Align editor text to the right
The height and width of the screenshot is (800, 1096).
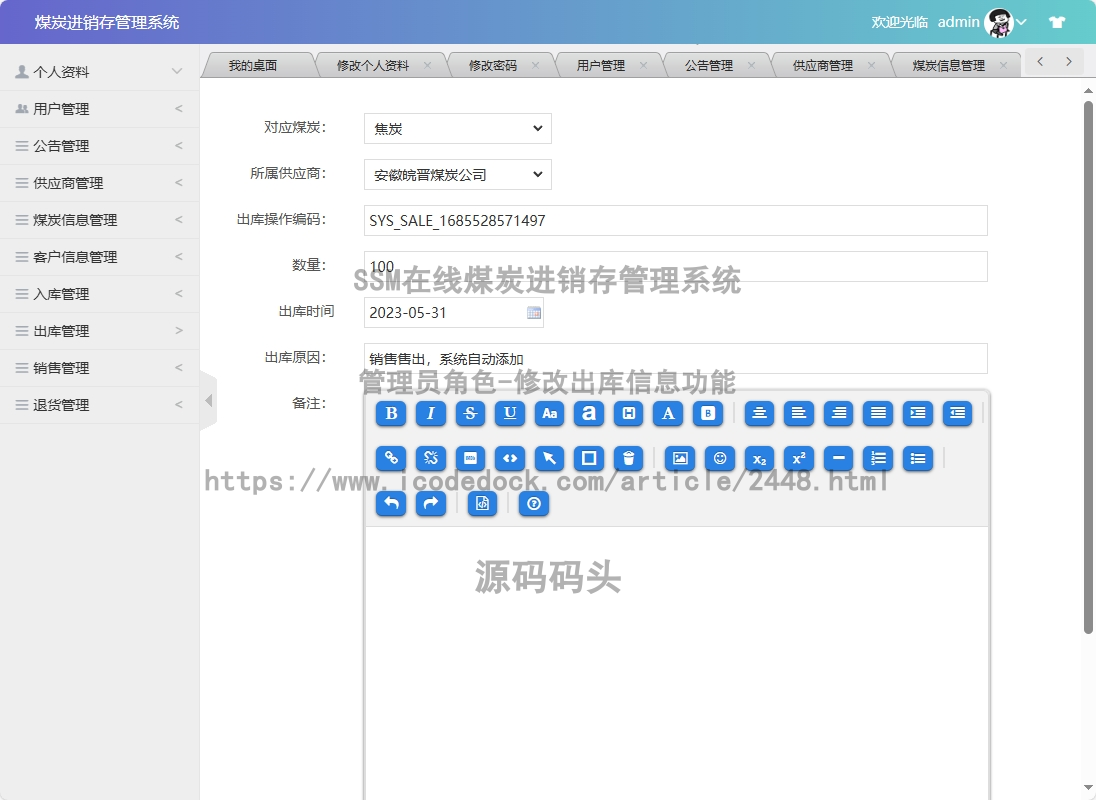839,414
